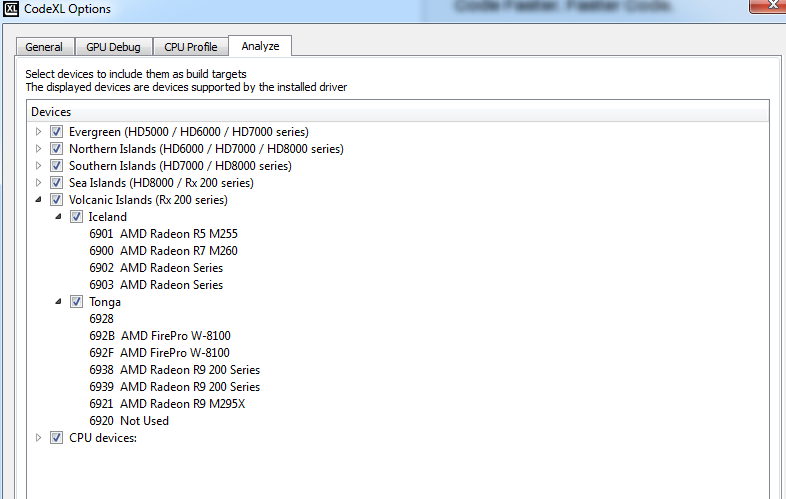
Task: Toggle the CPU devices checkbox
Action: pos(56,438)
